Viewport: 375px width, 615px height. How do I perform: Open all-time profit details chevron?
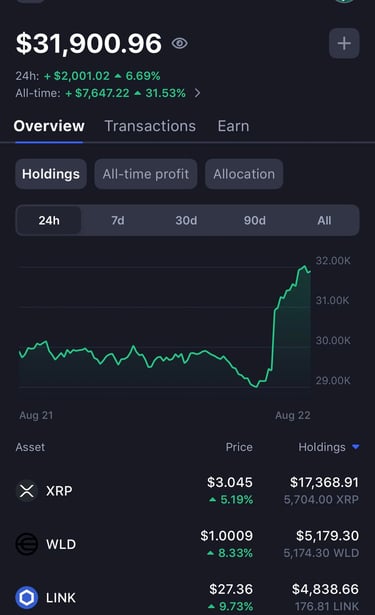(197, 93)
